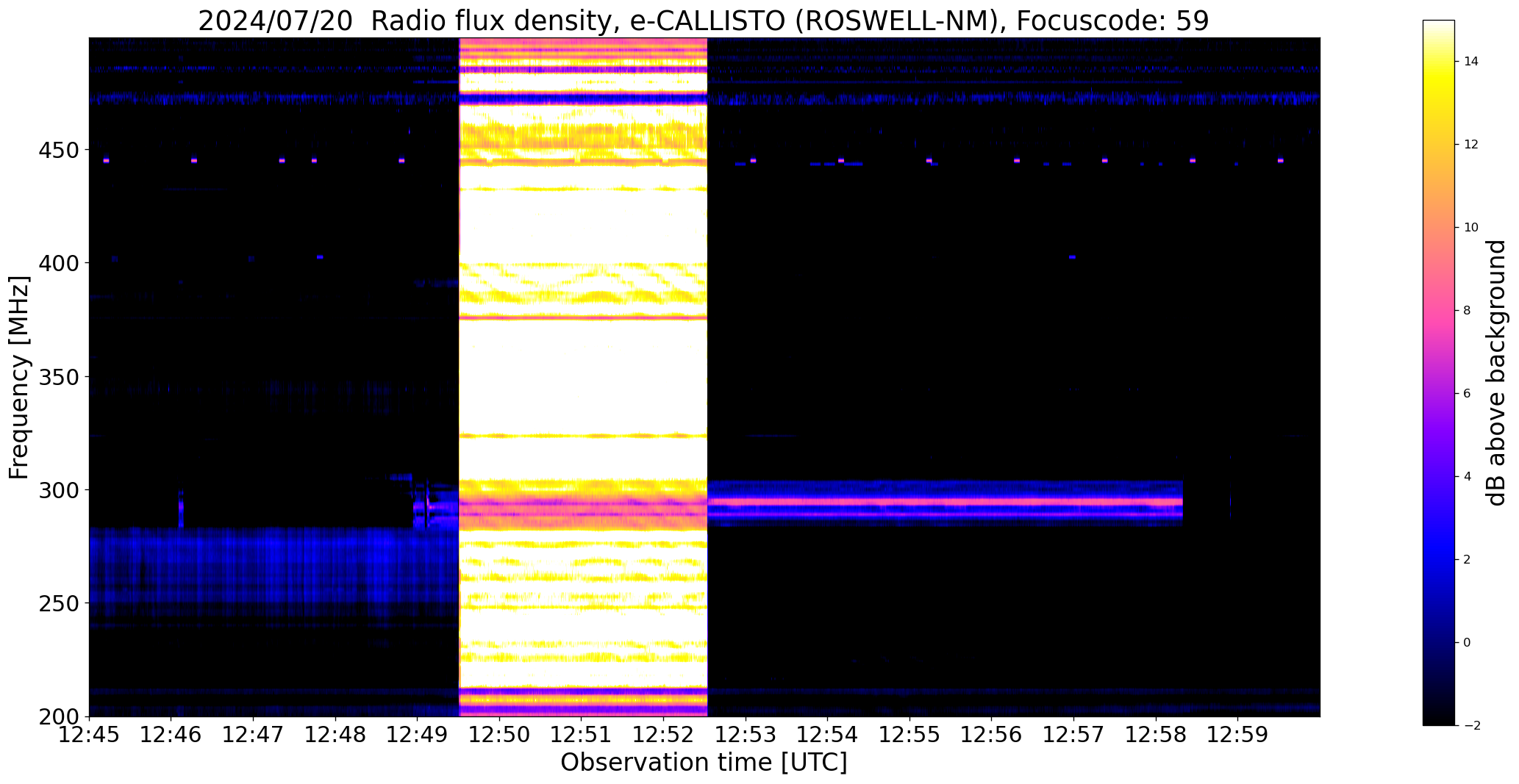The image size is (1519, 784).
Task: Click the colorbar tick label 12
Action: [x=1471, y=145]
